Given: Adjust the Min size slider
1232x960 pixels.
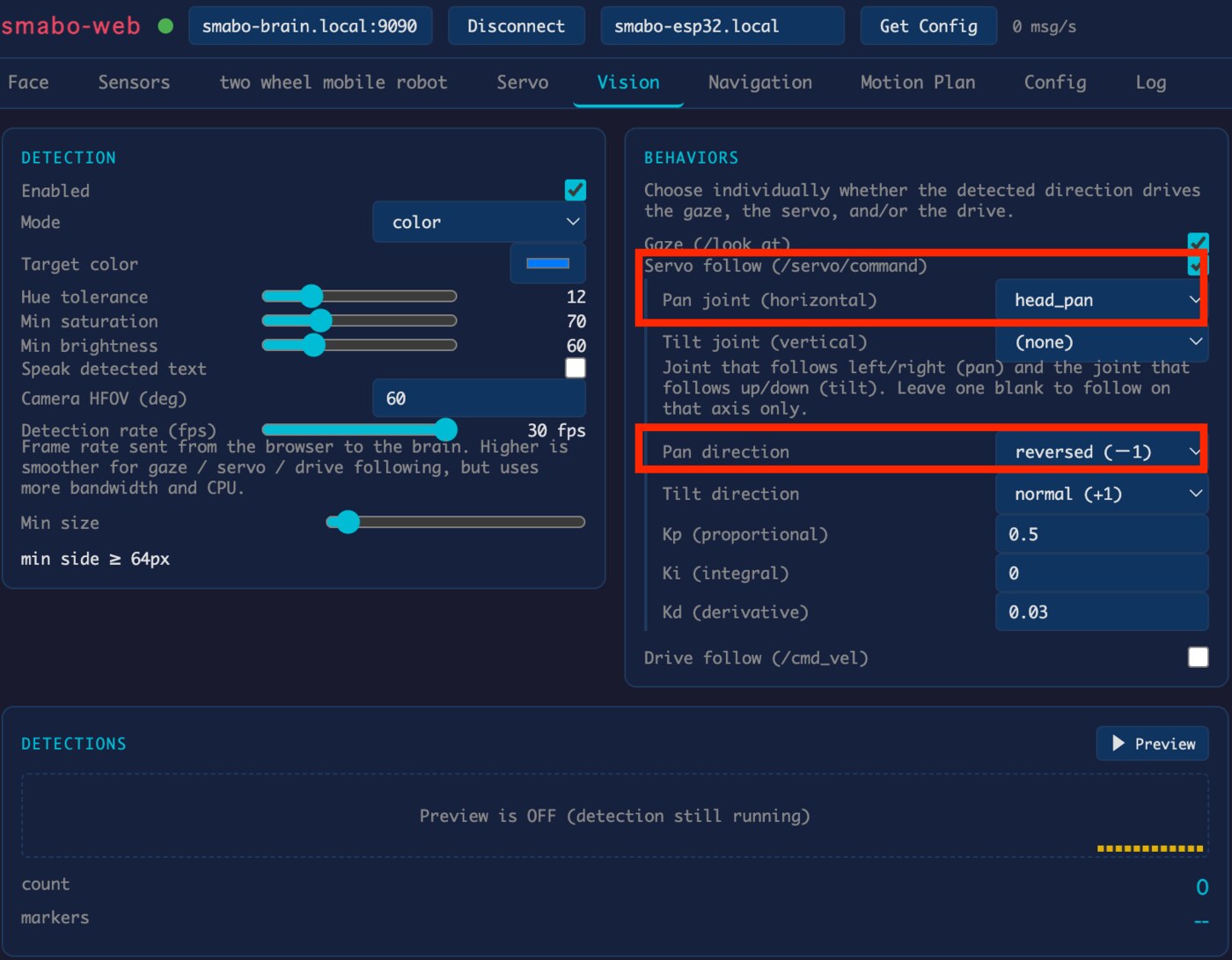Looking at the screenshot, I should pos(456,523).
